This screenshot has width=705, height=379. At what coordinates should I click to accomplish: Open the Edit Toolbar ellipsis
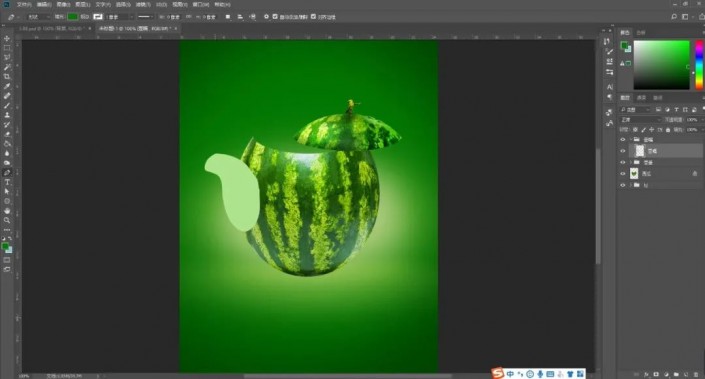[x=7, y=230]
